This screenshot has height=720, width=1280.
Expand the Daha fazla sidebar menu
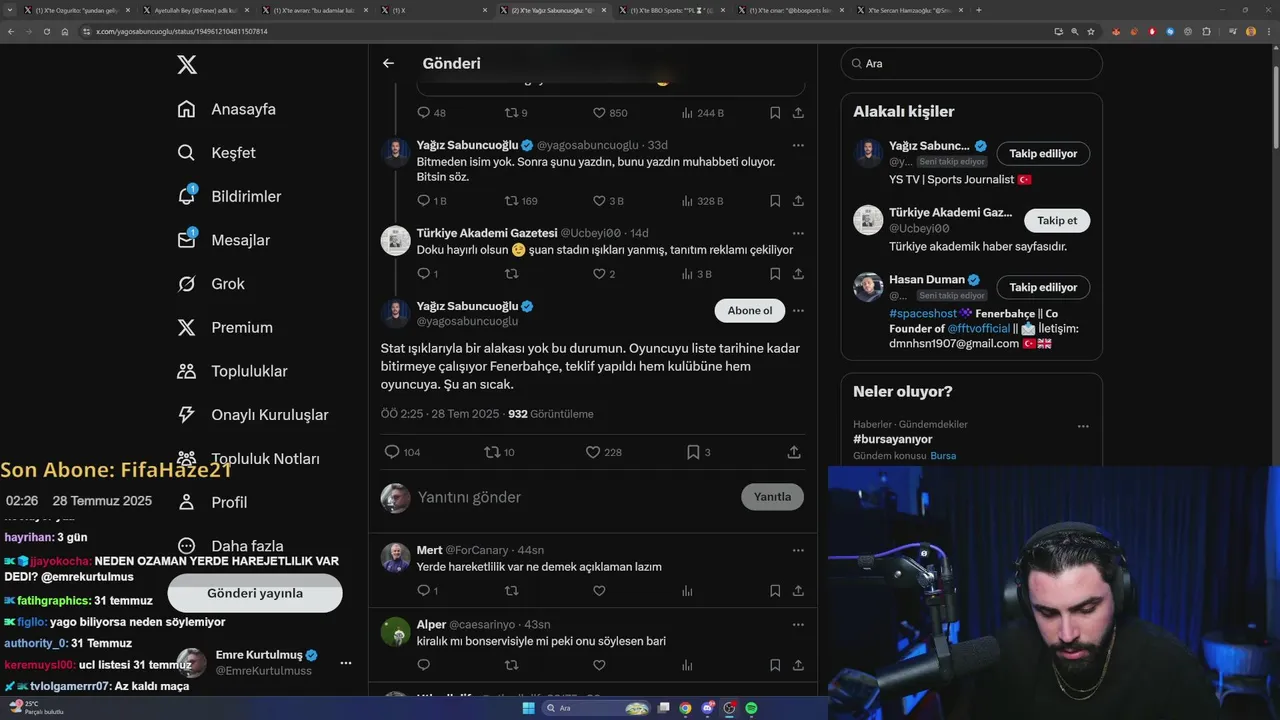pyautogui.click(x=232, y=546)
